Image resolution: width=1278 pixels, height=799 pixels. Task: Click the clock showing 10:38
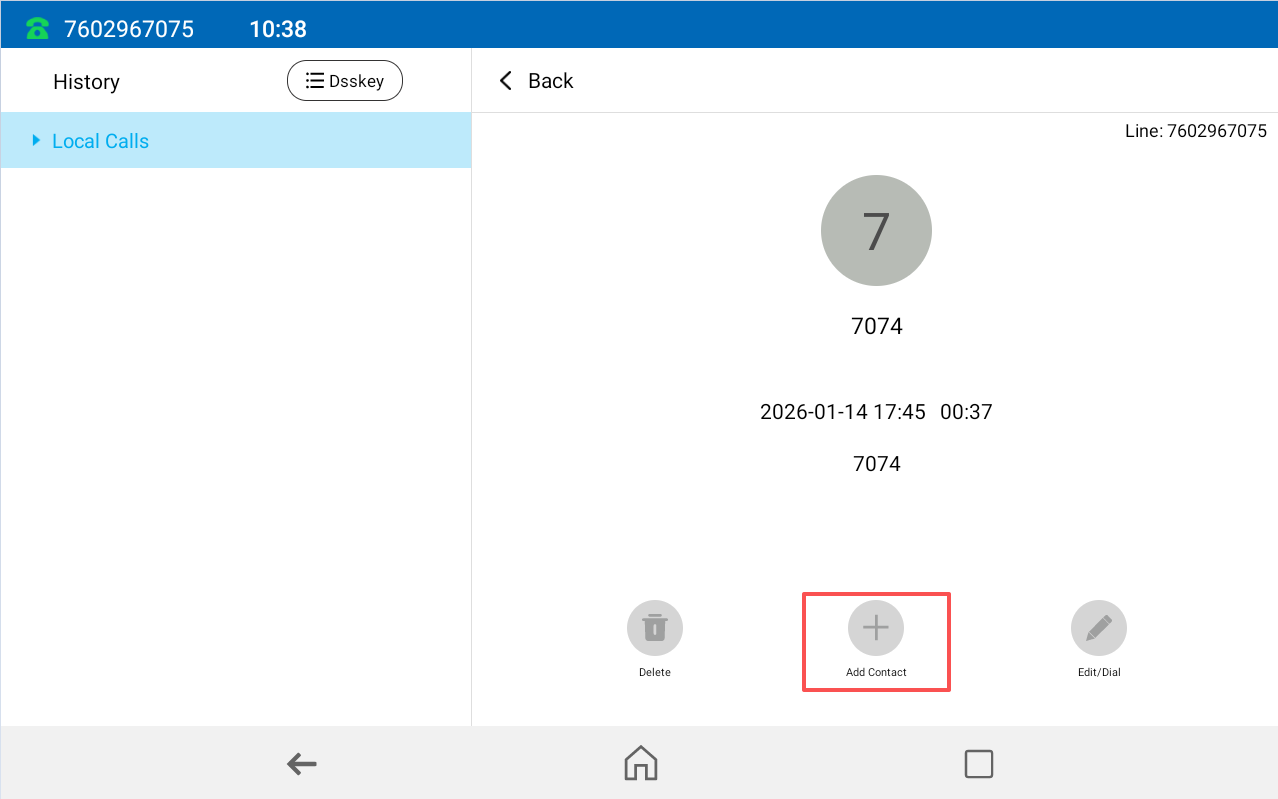tap(278, 29)
